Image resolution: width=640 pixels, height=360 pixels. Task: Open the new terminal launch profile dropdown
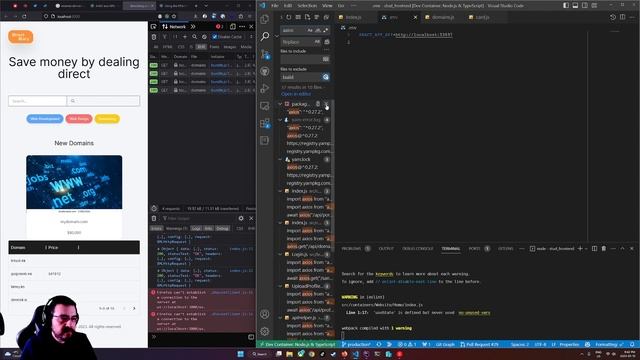pos(586,248)
